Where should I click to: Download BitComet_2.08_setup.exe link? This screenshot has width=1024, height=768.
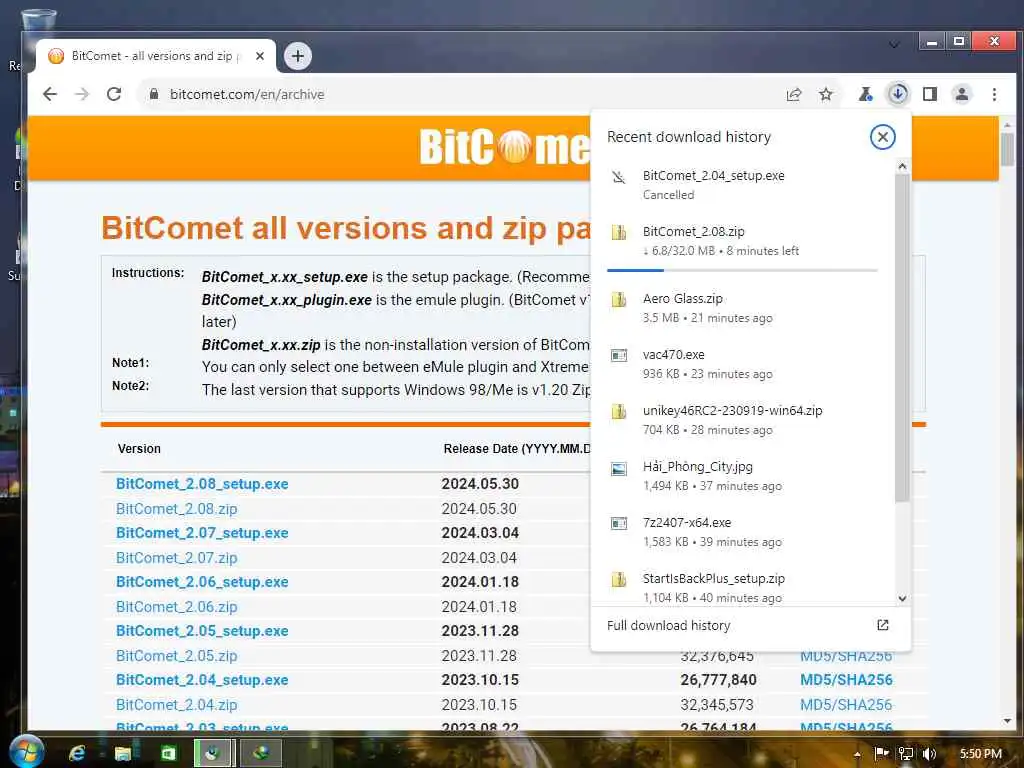(x=202, y=484)
